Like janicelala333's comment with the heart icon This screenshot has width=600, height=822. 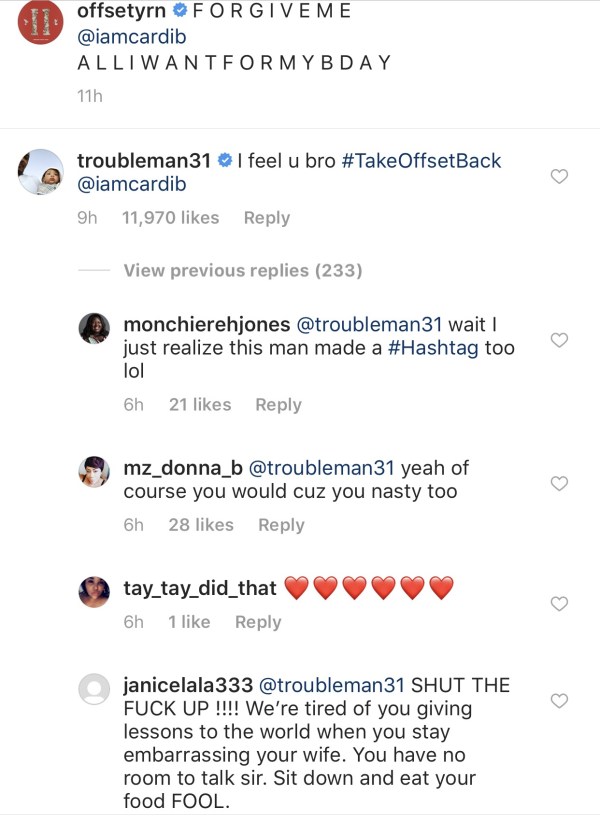(560, 701)
